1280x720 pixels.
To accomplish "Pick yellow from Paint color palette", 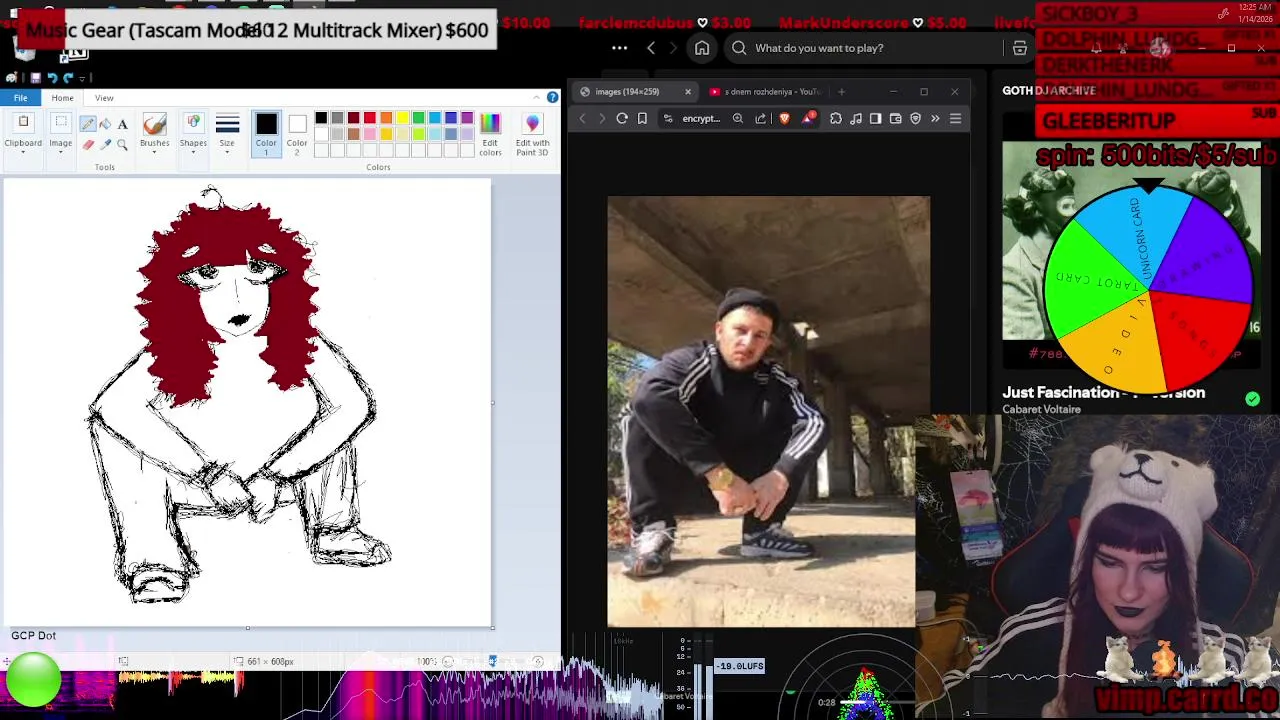I will (402, 118).
